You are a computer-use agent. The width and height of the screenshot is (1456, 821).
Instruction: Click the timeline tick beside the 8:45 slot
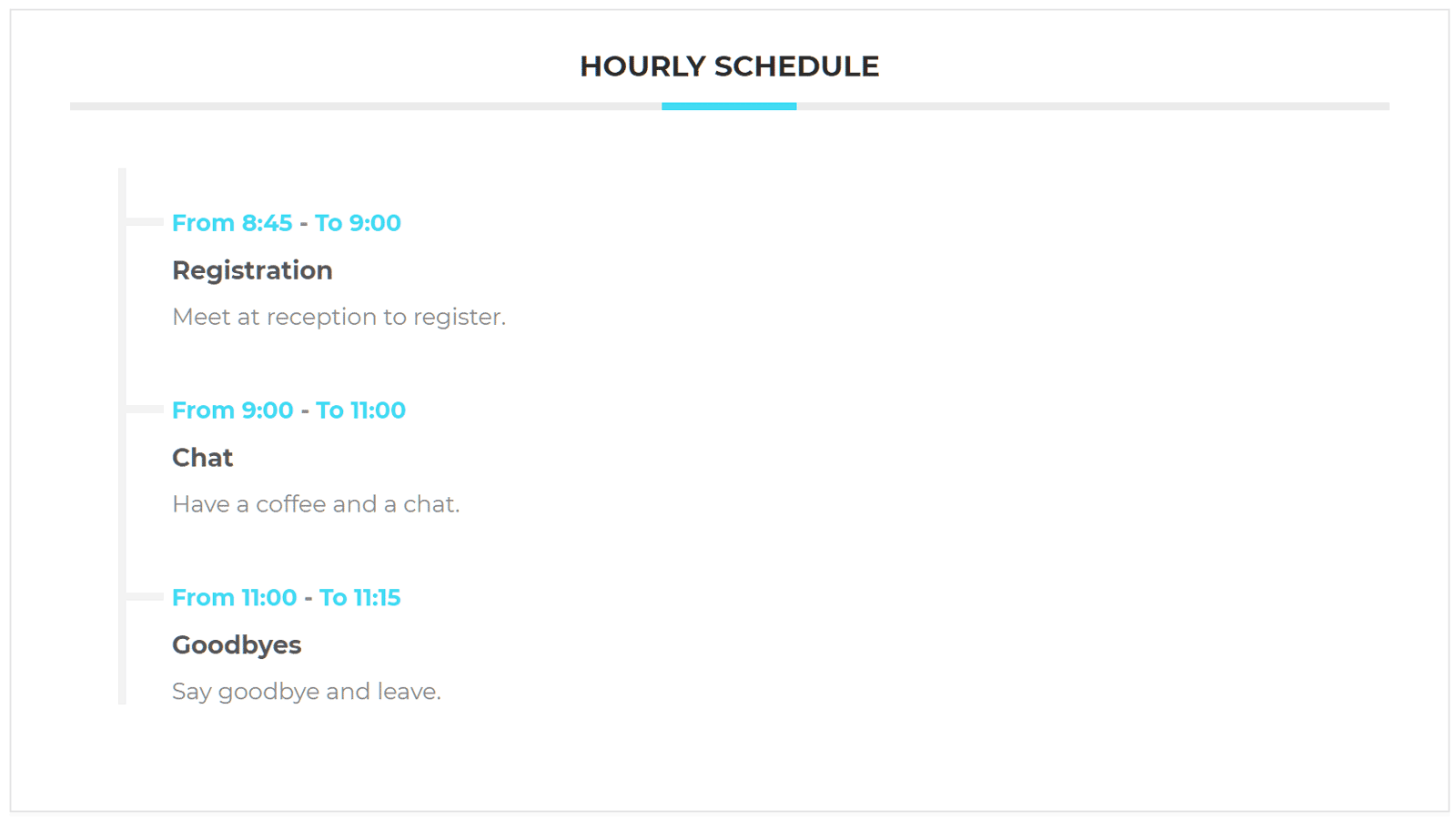coord(145,222)
